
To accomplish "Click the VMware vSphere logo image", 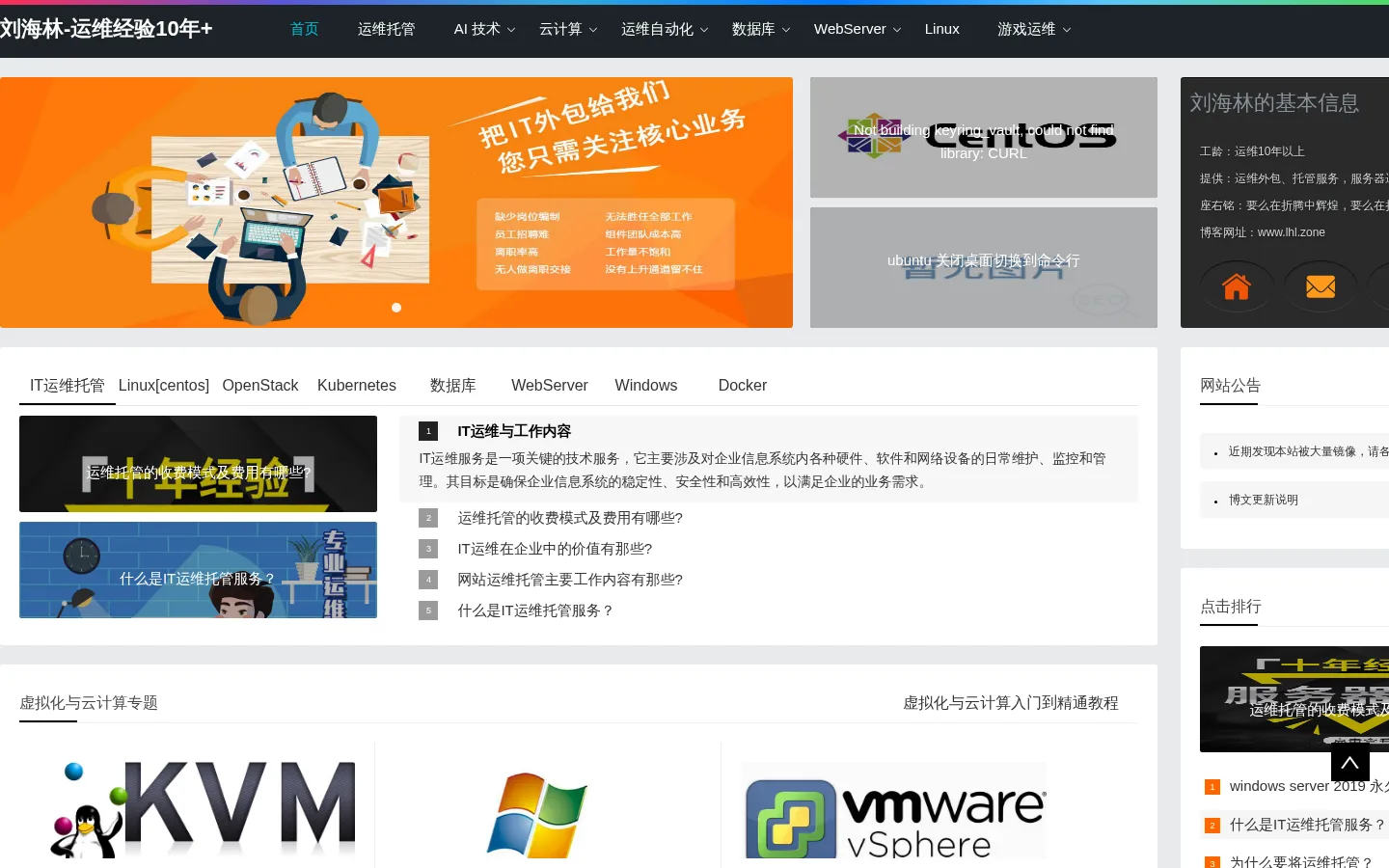I will pyautogui.click(x=894, y=810).
